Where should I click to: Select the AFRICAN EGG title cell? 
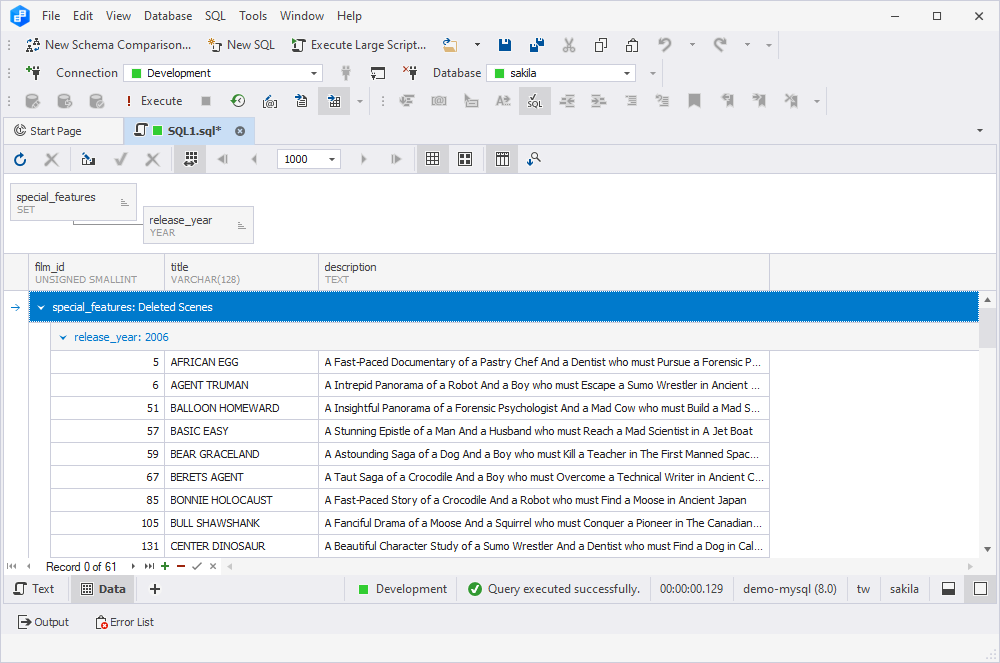click(x=241, y=362)
